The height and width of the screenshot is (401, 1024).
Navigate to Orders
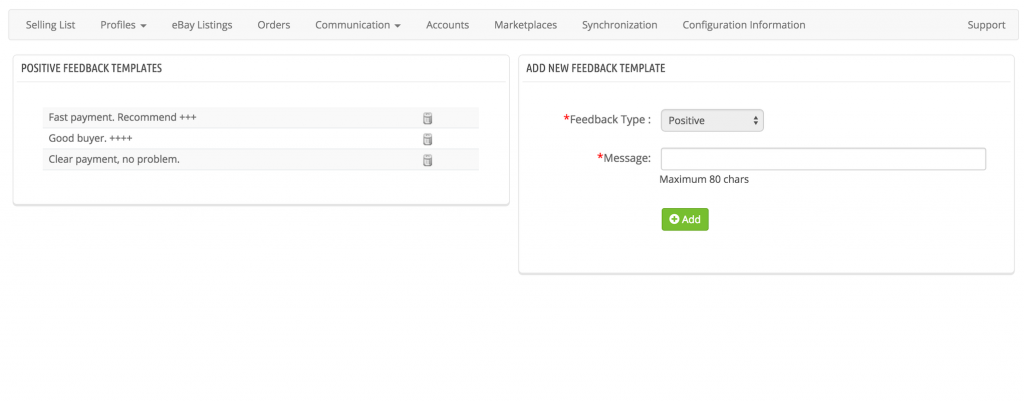[x=274, y=25]
